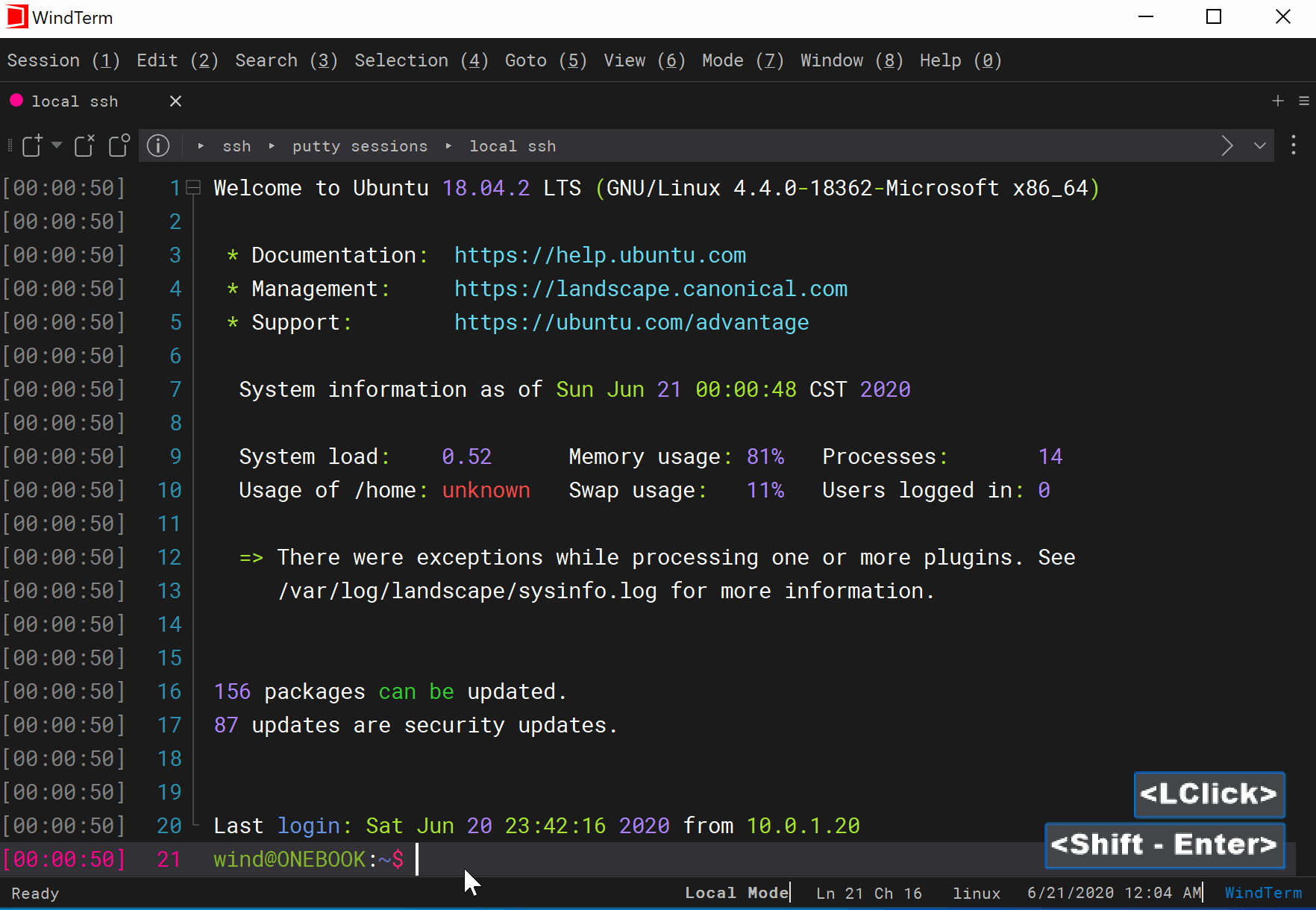Click the red word unknown
The height and width of the screenshot is (910, 1316).
(x=486, y=490)
